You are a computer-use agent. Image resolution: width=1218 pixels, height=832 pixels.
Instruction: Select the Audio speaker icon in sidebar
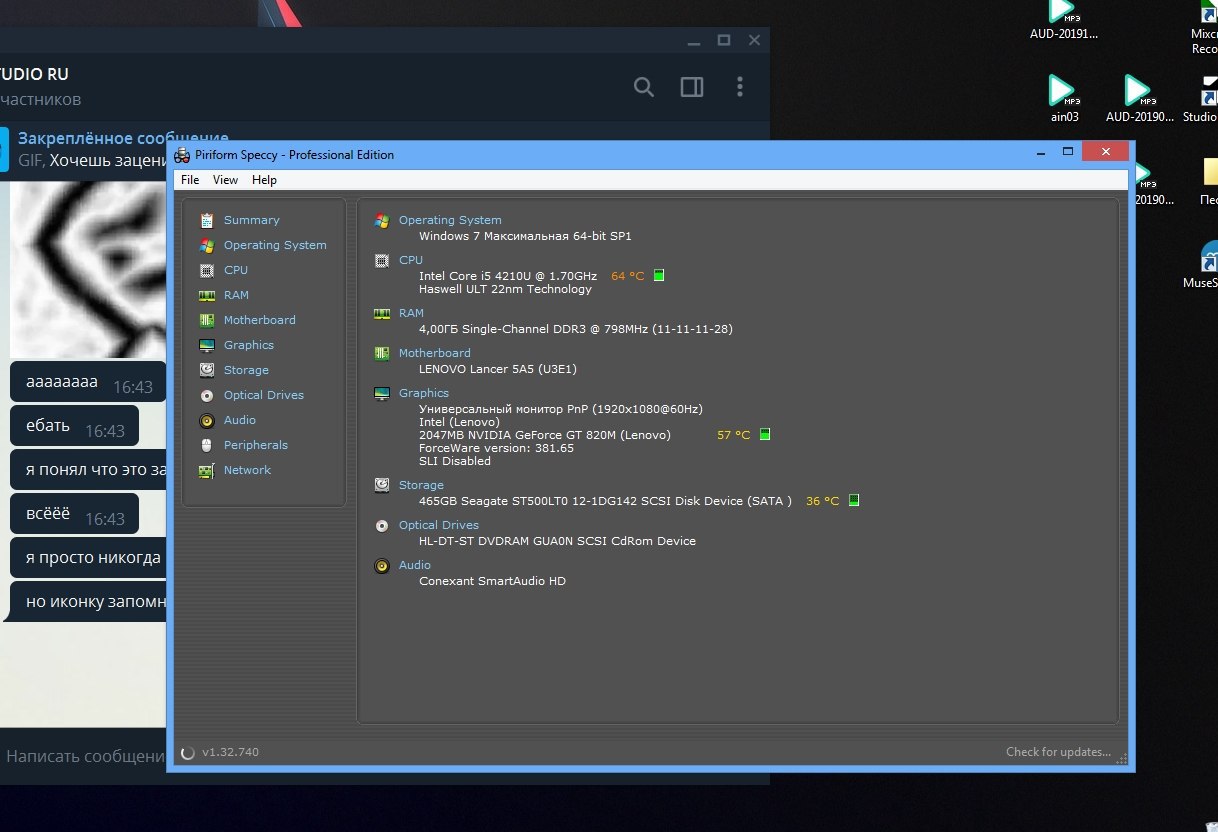pyautogui.click(x=207, y=420)
